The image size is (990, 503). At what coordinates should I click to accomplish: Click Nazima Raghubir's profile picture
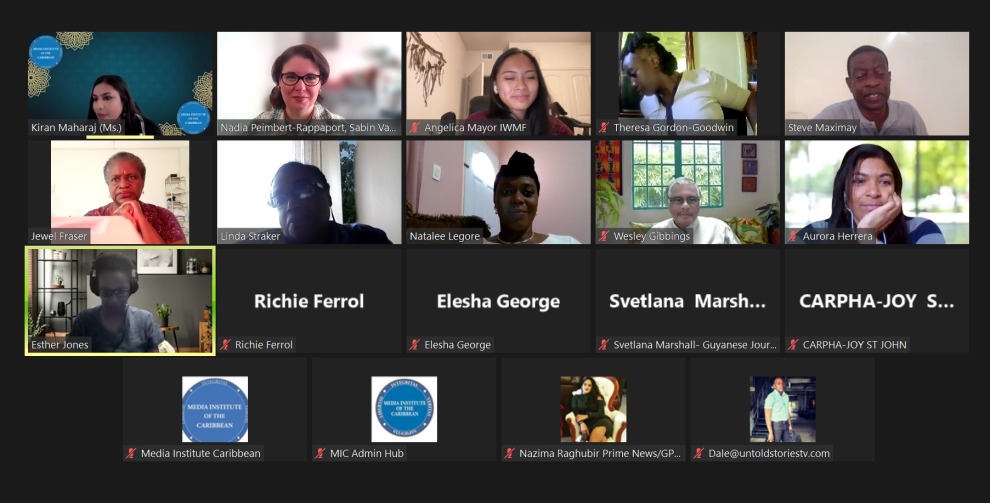point(593,409)
